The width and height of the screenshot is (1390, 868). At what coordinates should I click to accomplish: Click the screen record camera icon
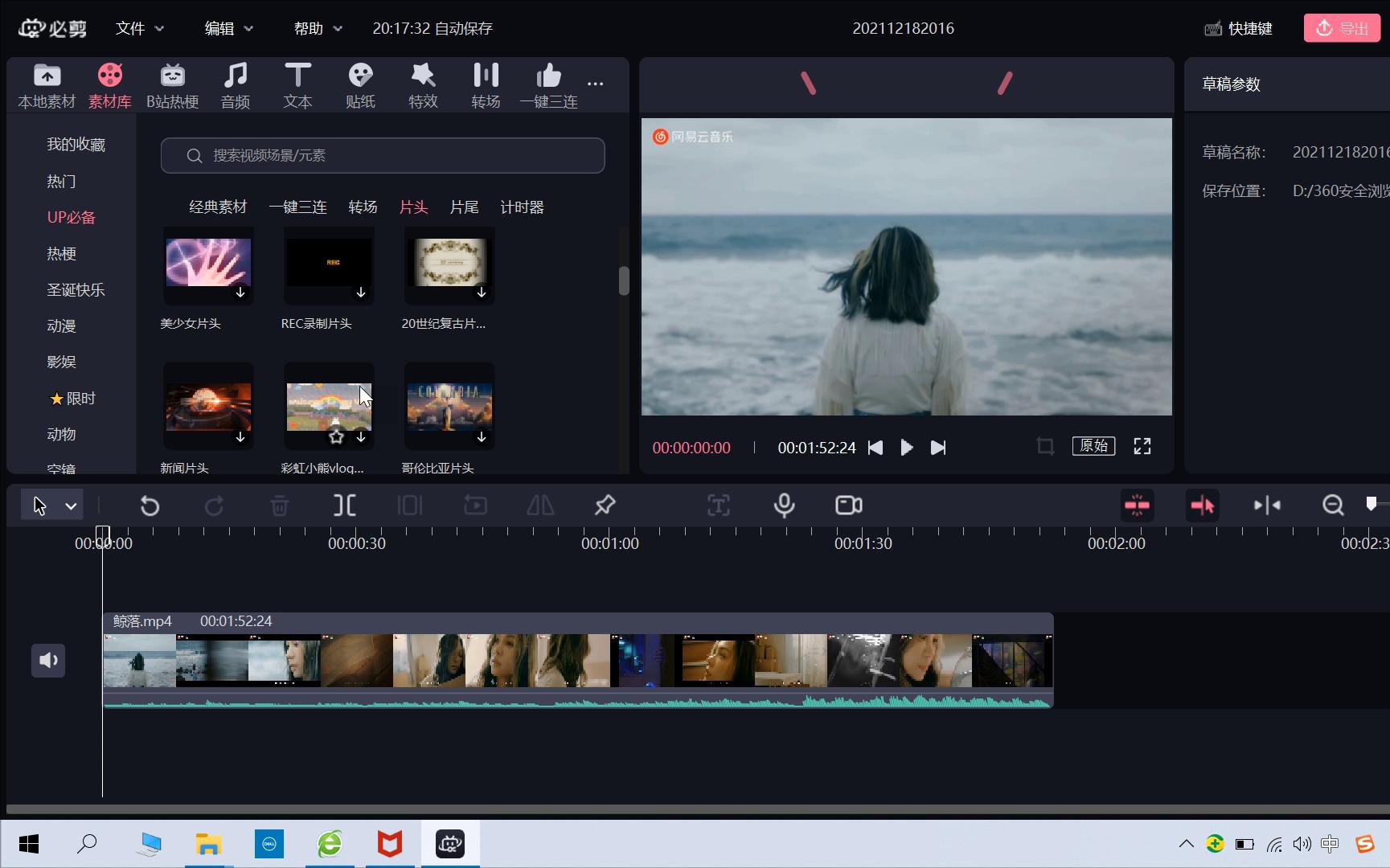849,506
